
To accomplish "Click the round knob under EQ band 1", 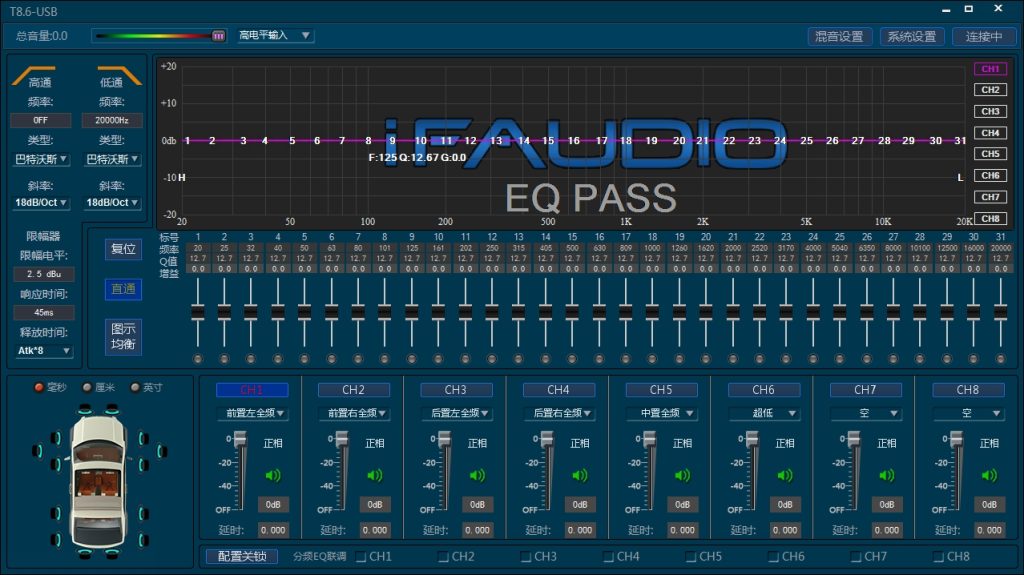I will point(198,359).
